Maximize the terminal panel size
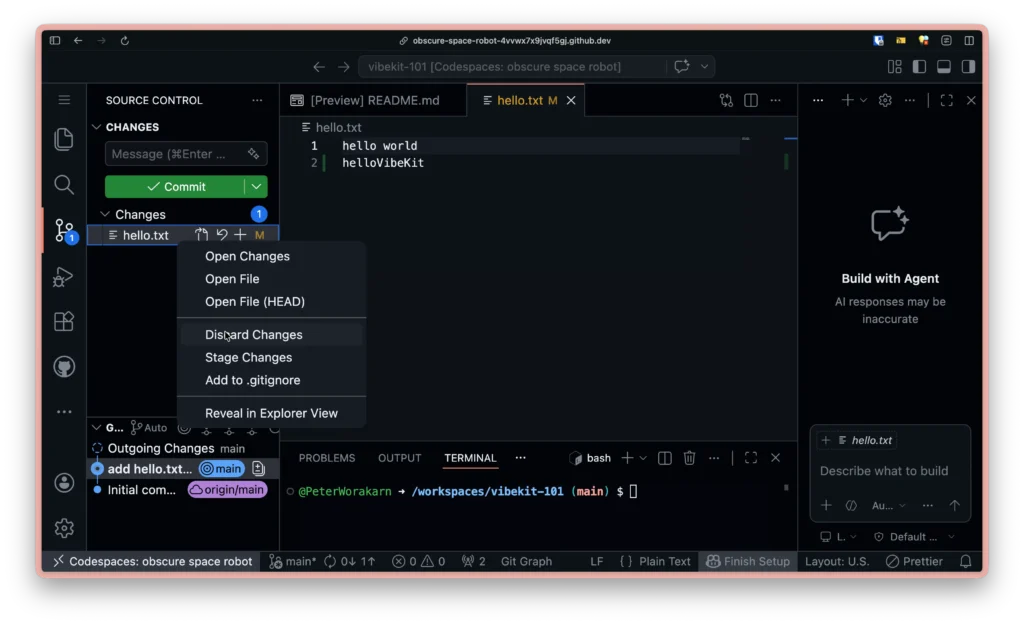Viewport: 1024px width, 625px height. (x=751, y=458)
